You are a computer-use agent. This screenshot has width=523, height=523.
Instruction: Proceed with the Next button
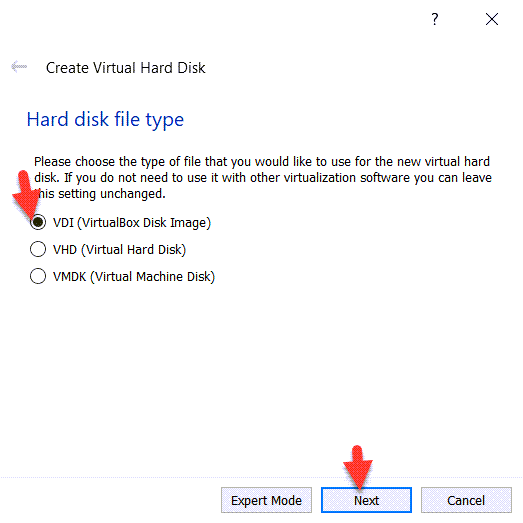click(366, 500)
